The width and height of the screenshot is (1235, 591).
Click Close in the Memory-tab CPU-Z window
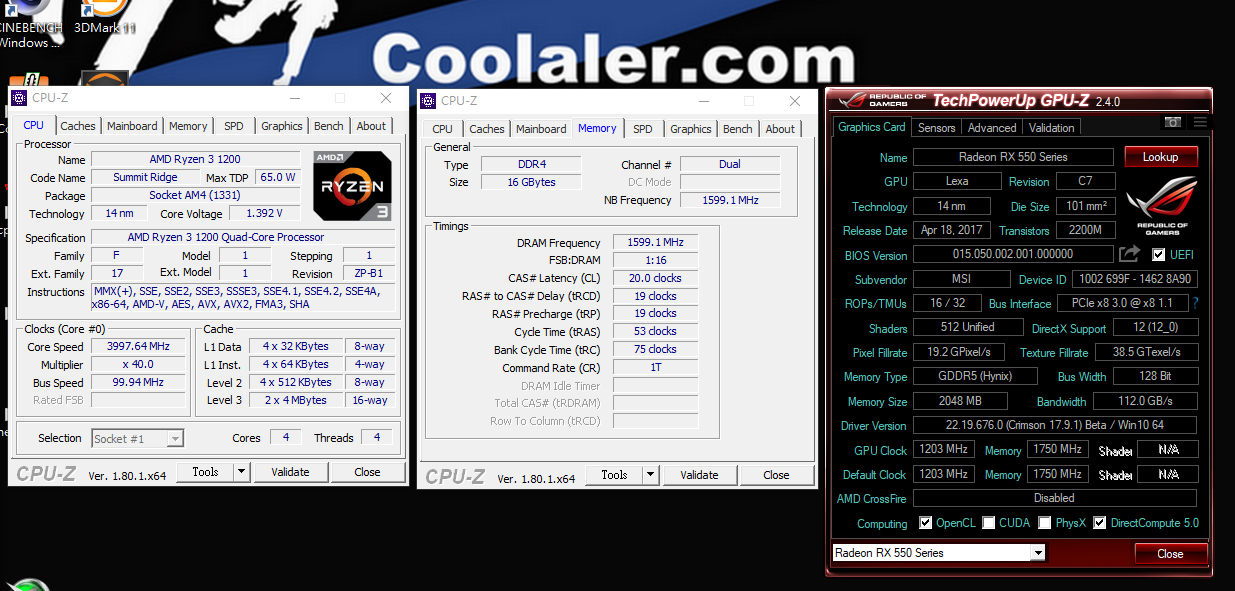point(776,475)
